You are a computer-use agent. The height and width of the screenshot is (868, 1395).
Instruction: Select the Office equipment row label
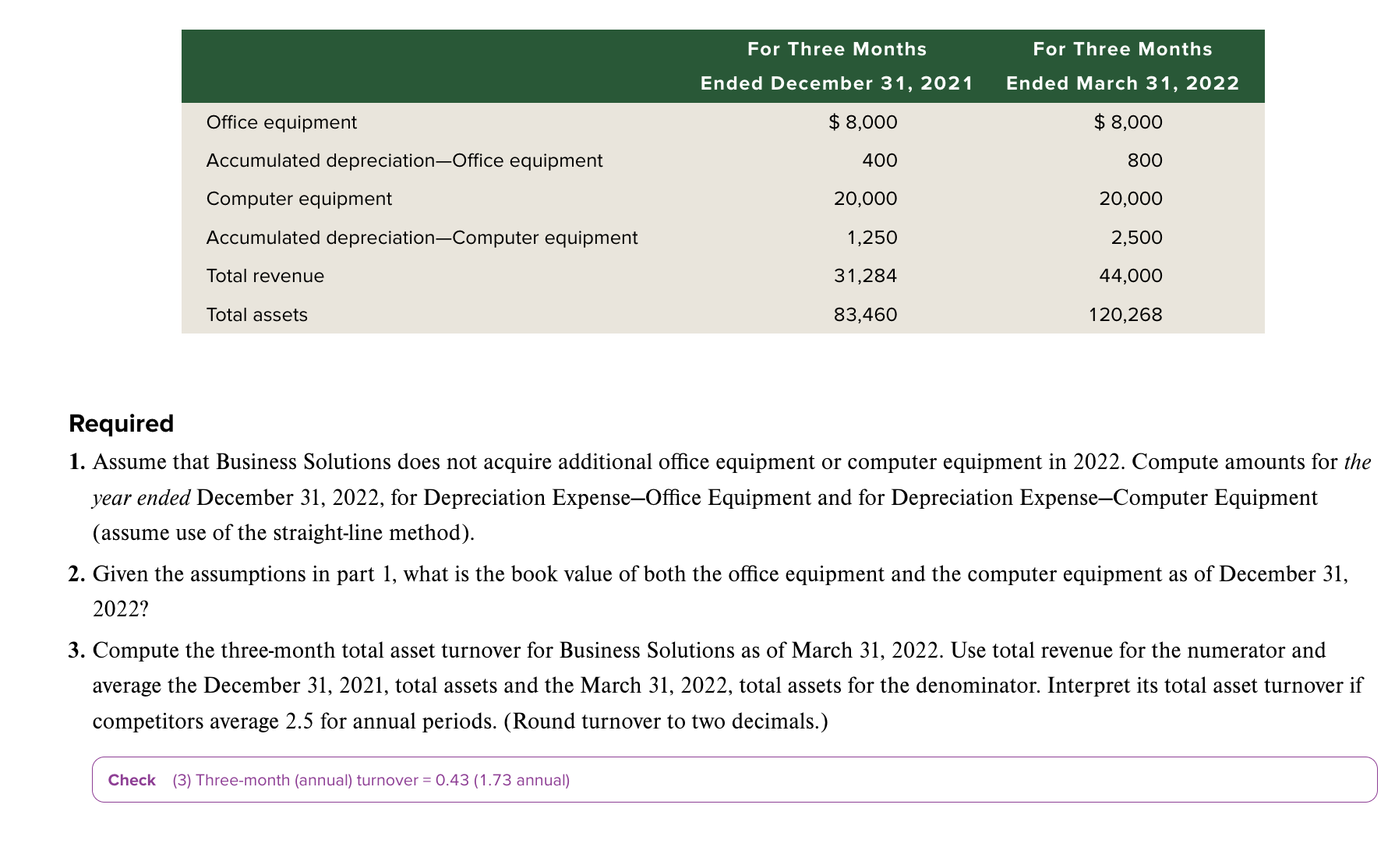(281, 122)
